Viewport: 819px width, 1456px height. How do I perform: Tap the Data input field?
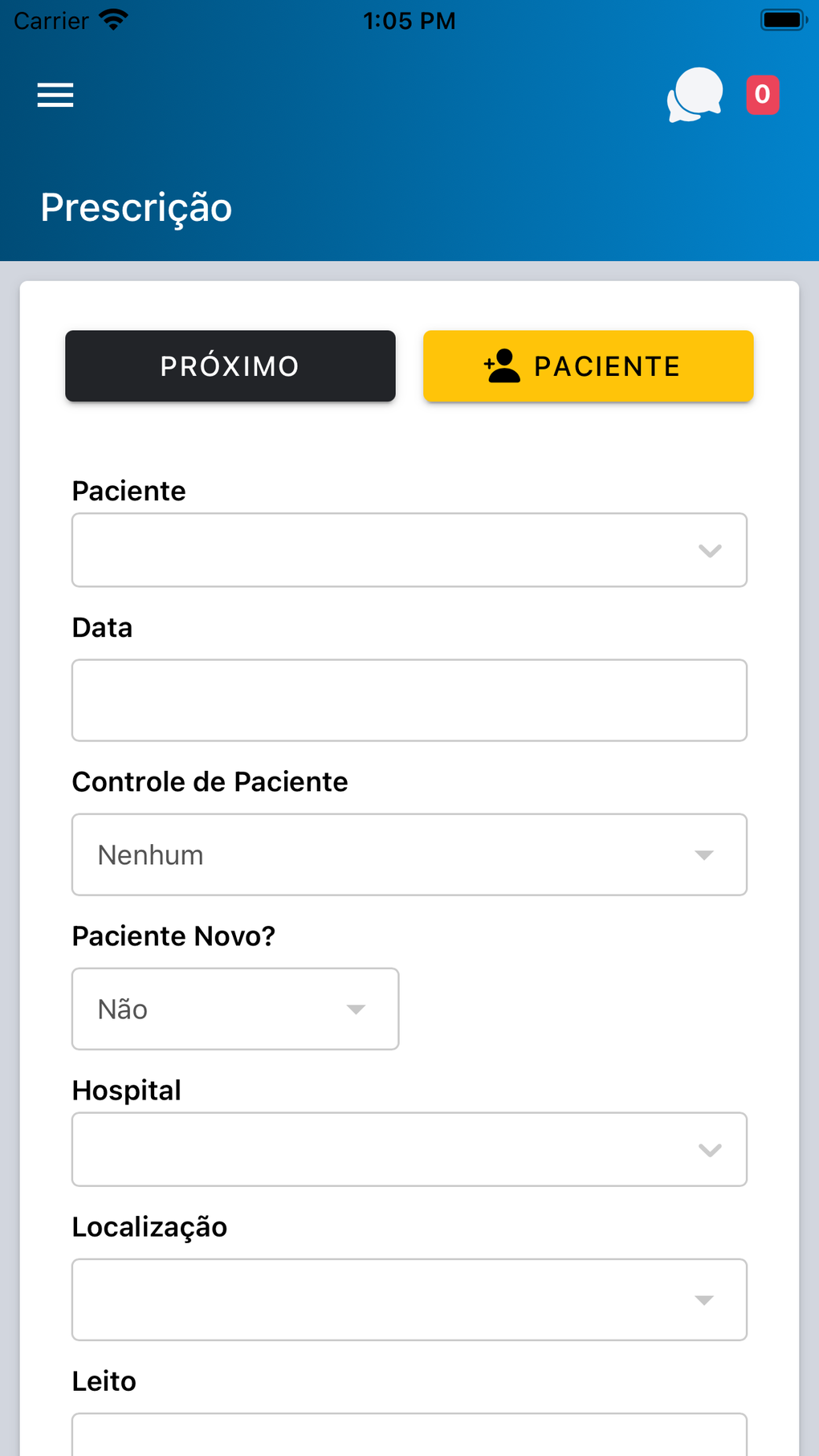click(x=409, y=700)
